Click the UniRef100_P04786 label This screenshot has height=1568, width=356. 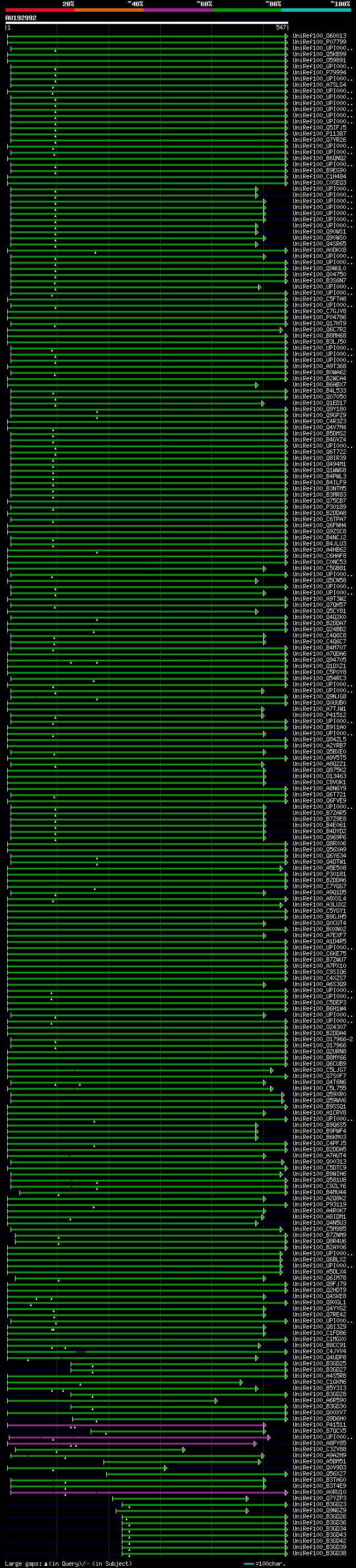[319, 317]
